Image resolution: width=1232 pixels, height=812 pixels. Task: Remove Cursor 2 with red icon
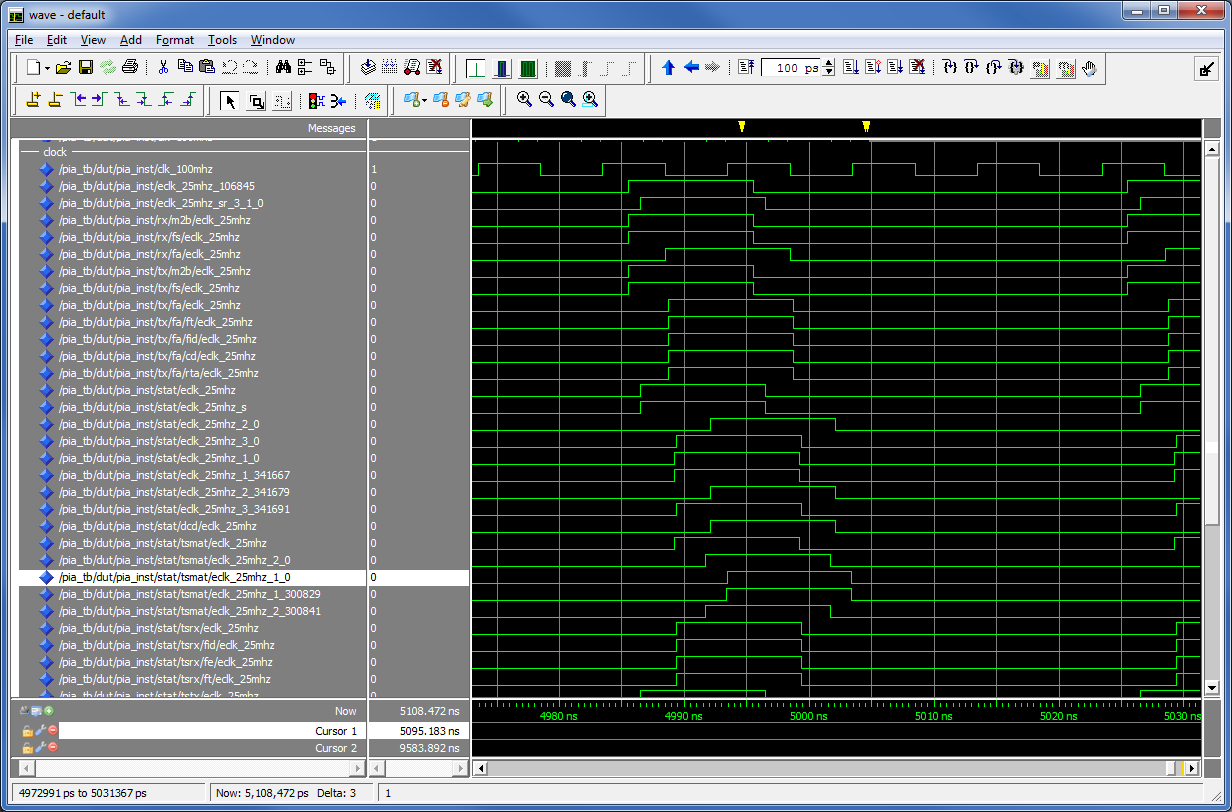coord(52,748)
